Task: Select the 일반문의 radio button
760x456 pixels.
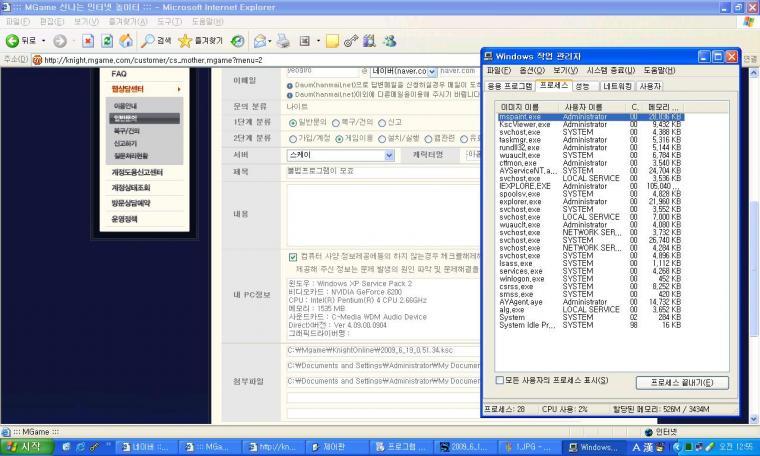Action: pyautogui.click(x=293, y=123)
